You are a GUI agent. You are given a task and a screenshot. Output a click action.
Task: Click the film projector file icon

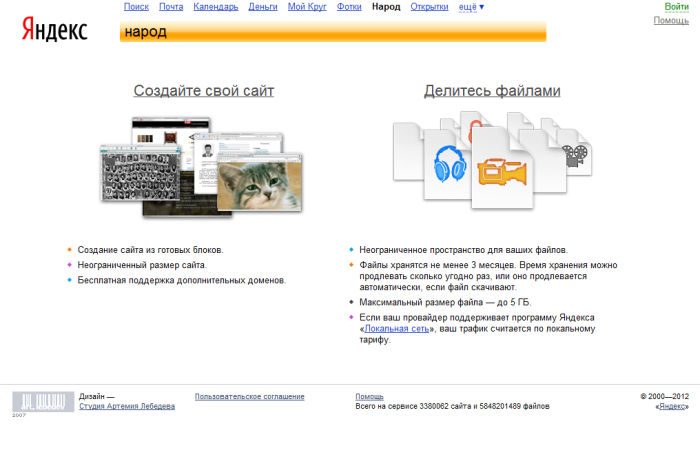click(x=576, y=155)
